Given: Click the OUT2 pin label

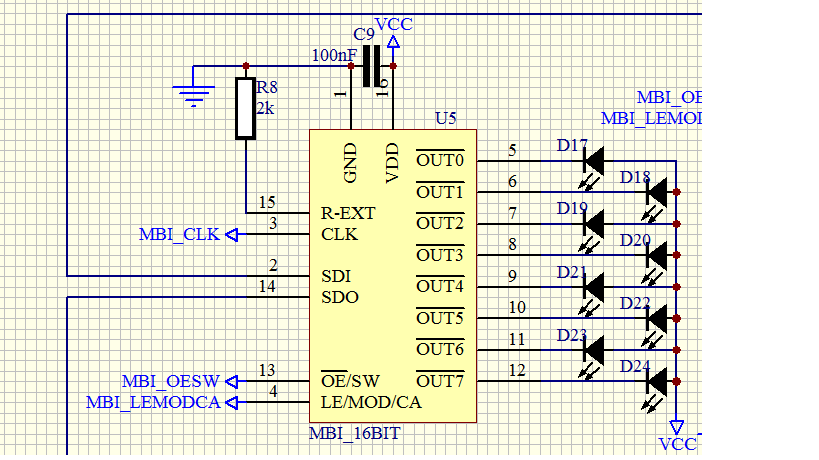Looking at the screenshot, I should tap(440, 223).
